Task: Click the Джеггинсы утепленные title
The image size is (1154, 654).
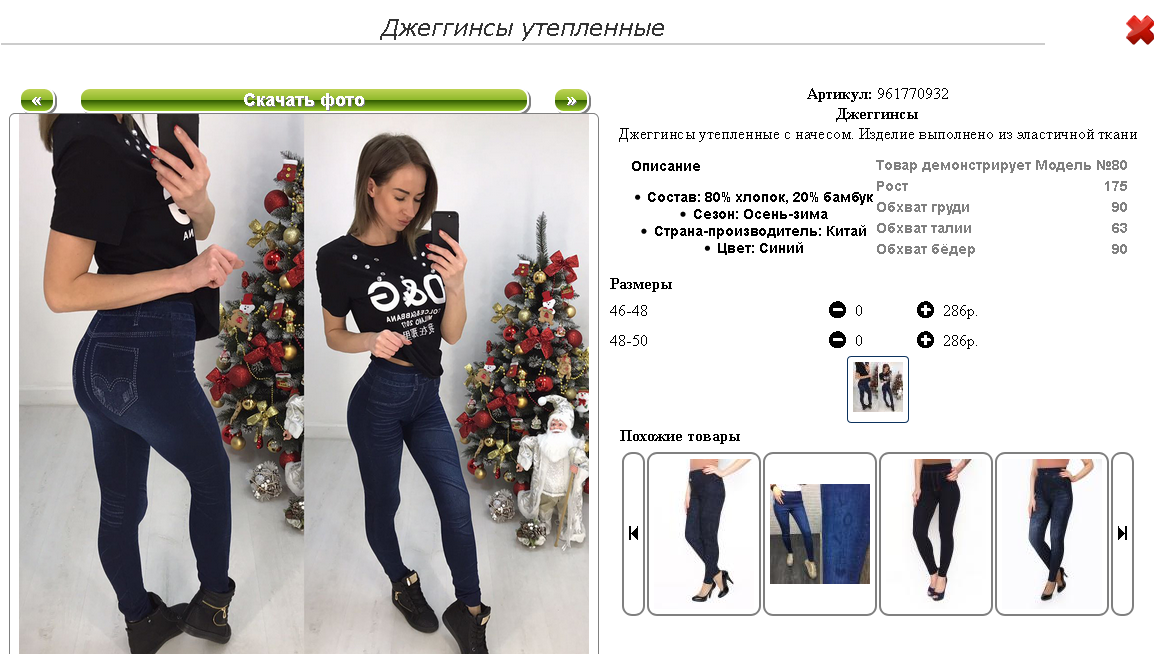Action: pos(523,28)
